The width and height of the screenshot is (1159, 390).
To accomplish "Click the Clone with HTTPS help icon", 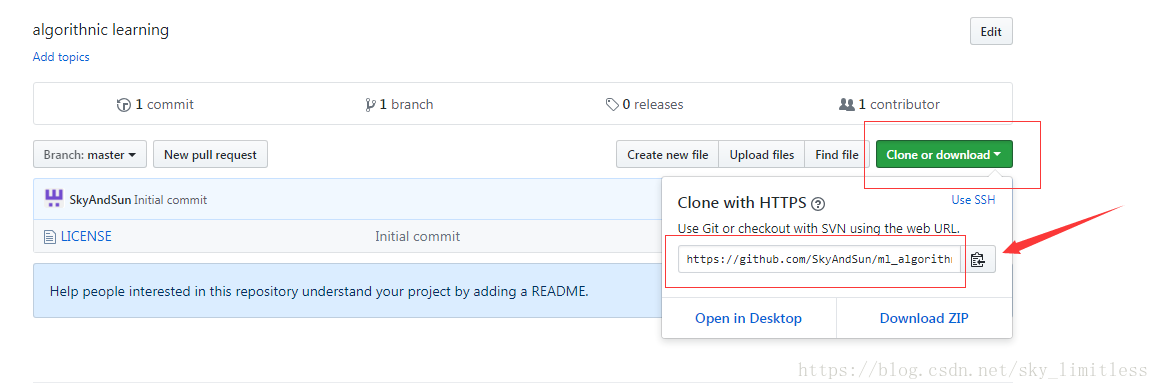I will click(818, 204).
